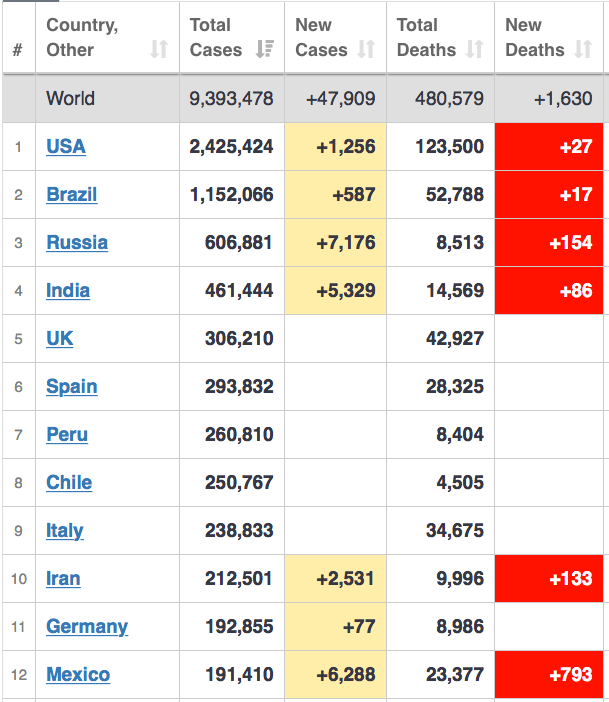This screenshot has height=702, width=609.
Task: Go to Spain's country page
Action: tap(72, 387)
